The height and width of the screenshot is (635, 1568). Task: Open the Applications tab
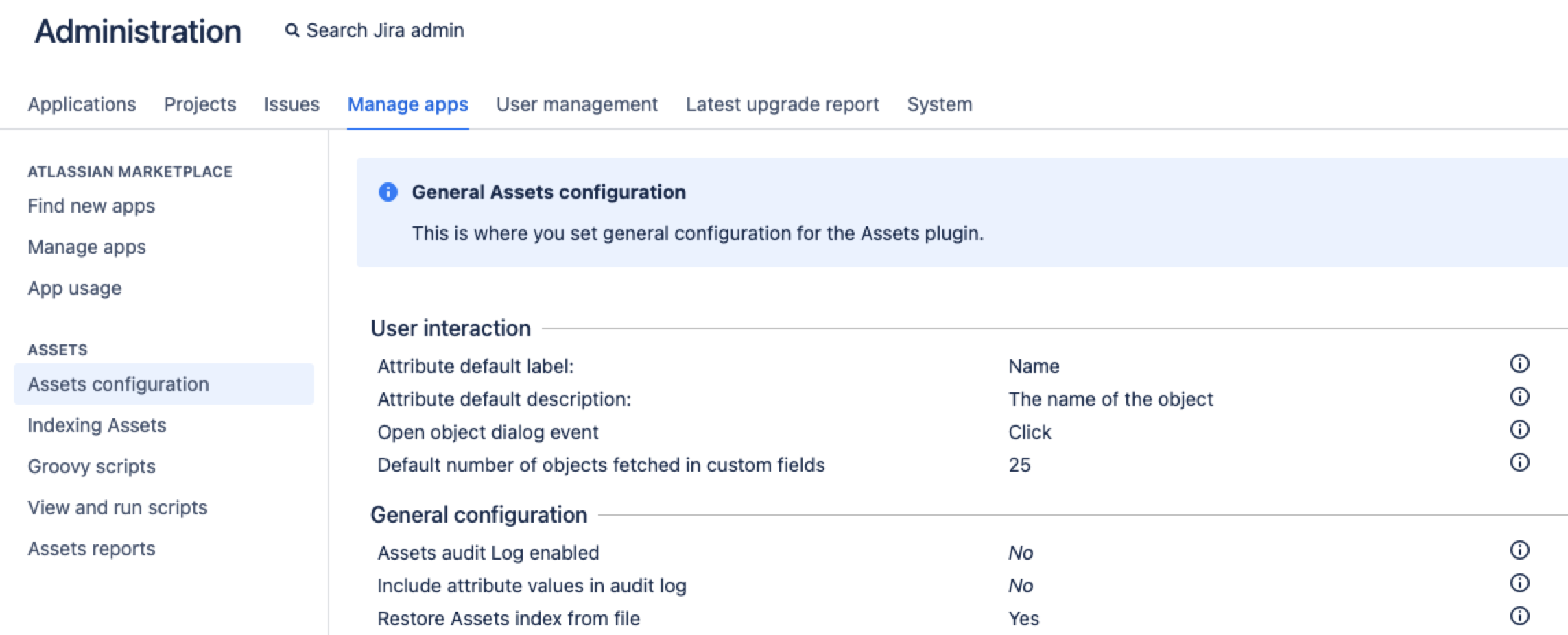[82, 104]
